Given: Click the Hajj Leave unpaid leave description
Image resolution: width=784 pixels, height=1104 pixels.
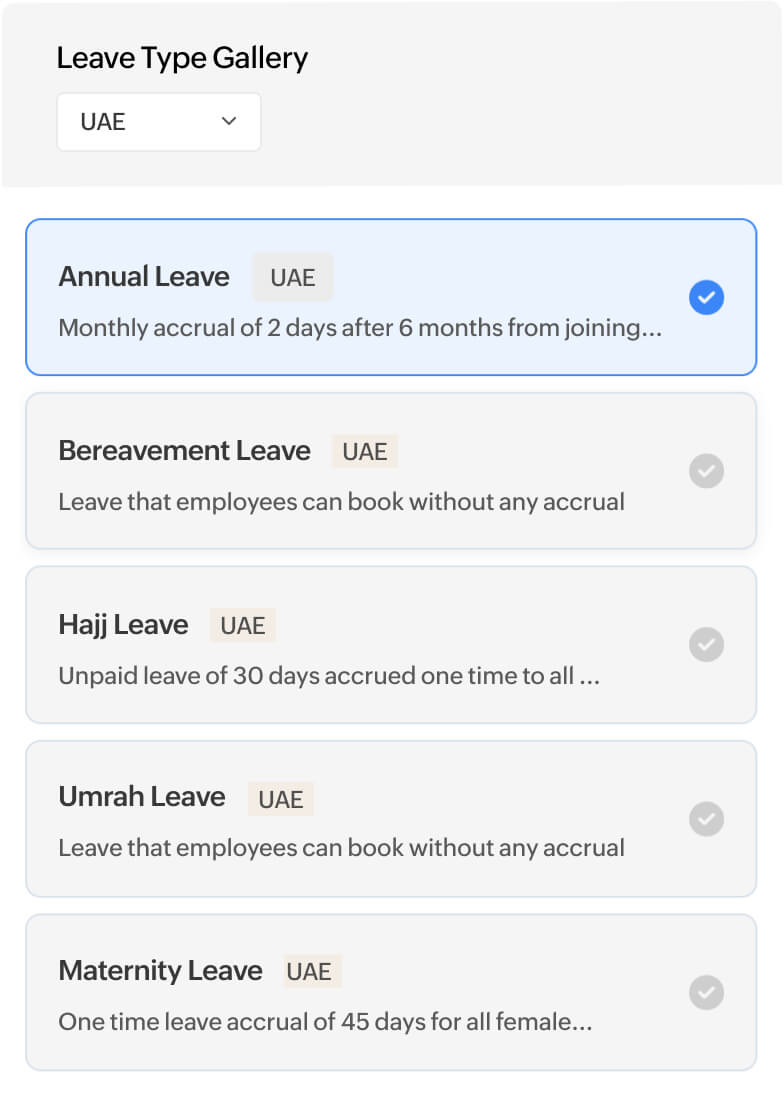Looking at the screenshot, I should pos(328,676).
